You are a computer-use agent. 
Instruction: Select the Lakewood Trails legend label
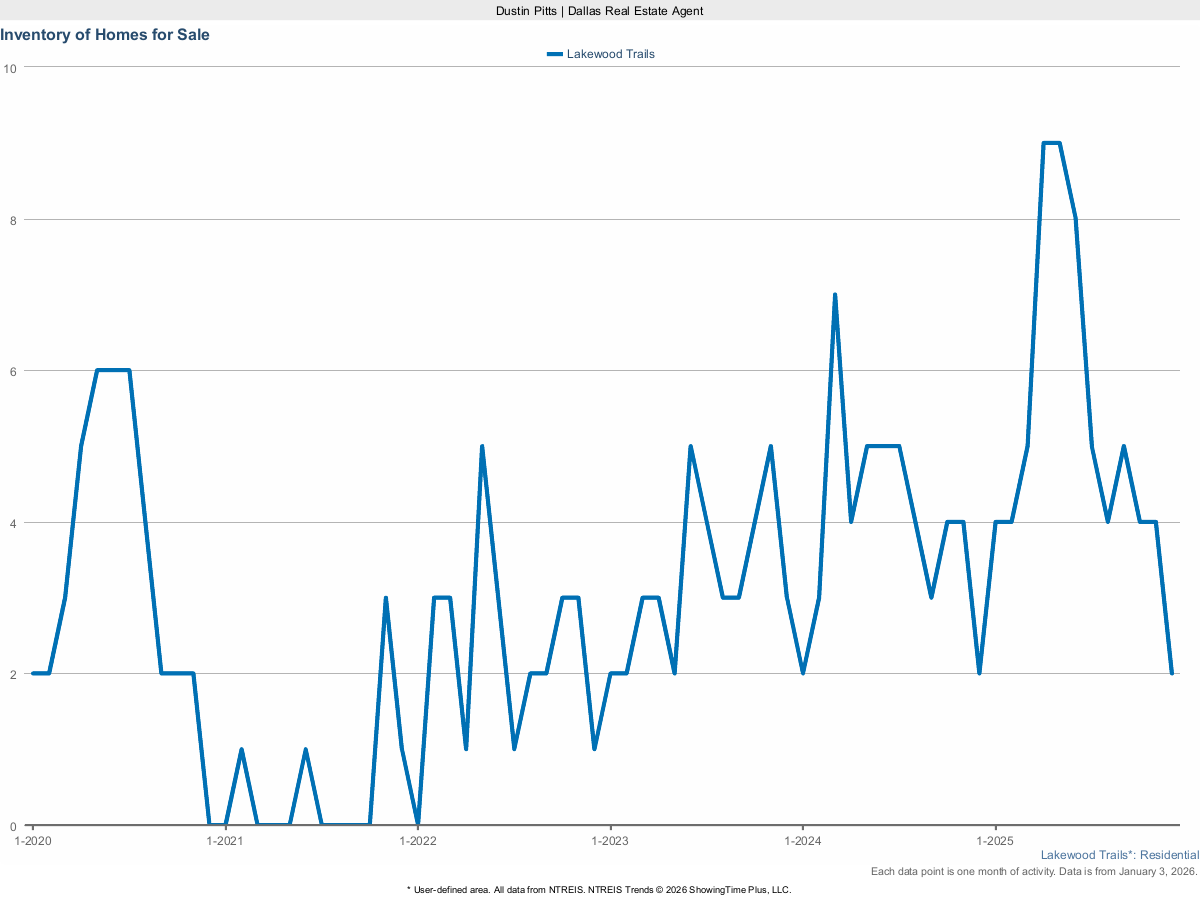610,54
